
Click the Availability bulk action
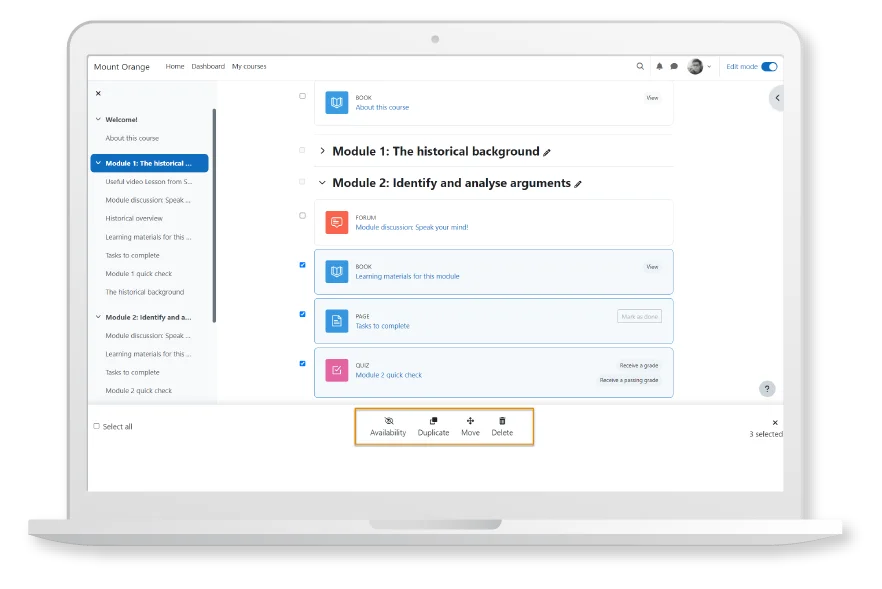click(x=388, y=427)
